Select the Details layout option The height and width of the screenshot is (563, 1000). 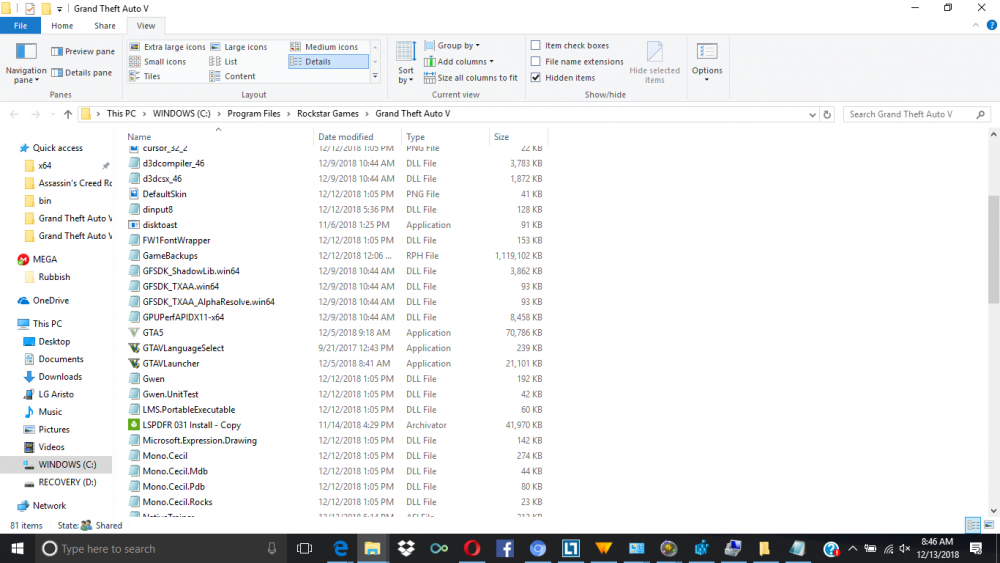pos(328,62)
